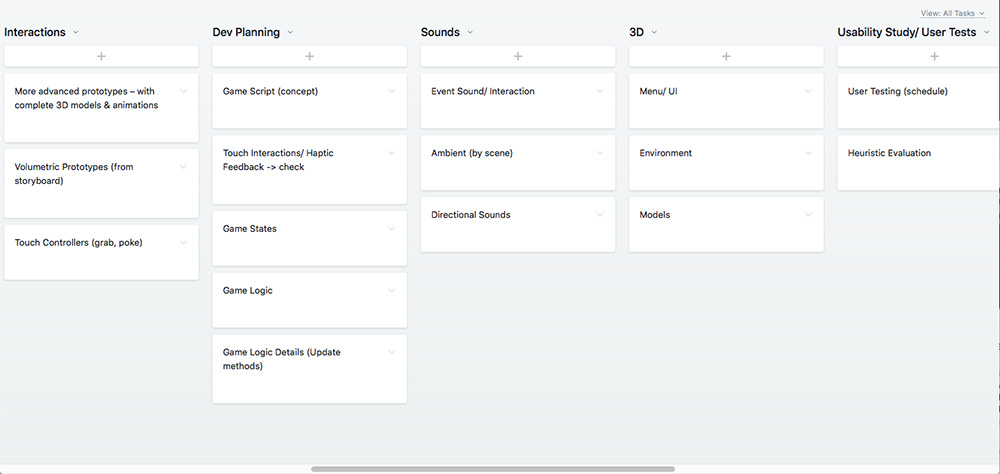Expand the Interactions column header menu

(x=76, y=32)
